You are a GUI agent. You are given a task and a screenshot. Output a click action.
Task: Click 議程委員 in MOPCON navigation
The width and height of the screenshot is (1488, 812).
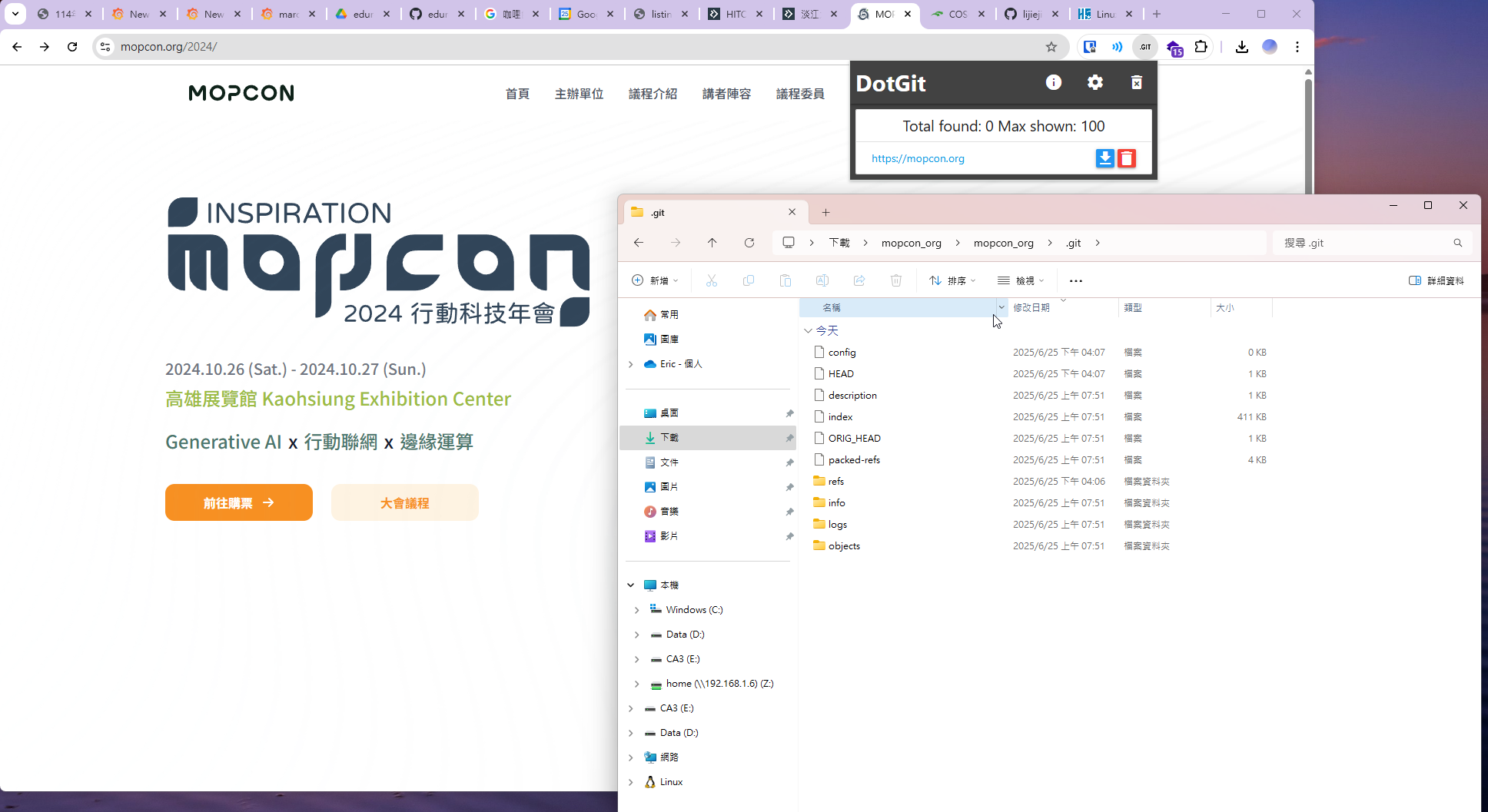800,94
